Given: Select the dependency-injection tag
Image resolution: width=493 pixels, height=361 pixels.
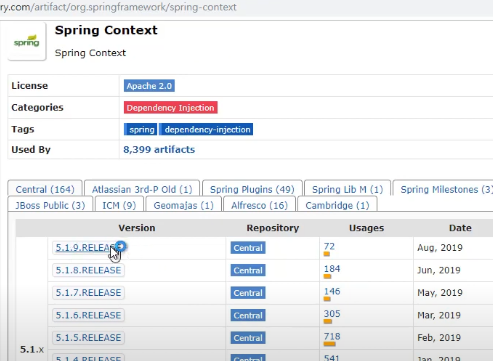Looking at the screenshot, I should [x=206, y=129].
